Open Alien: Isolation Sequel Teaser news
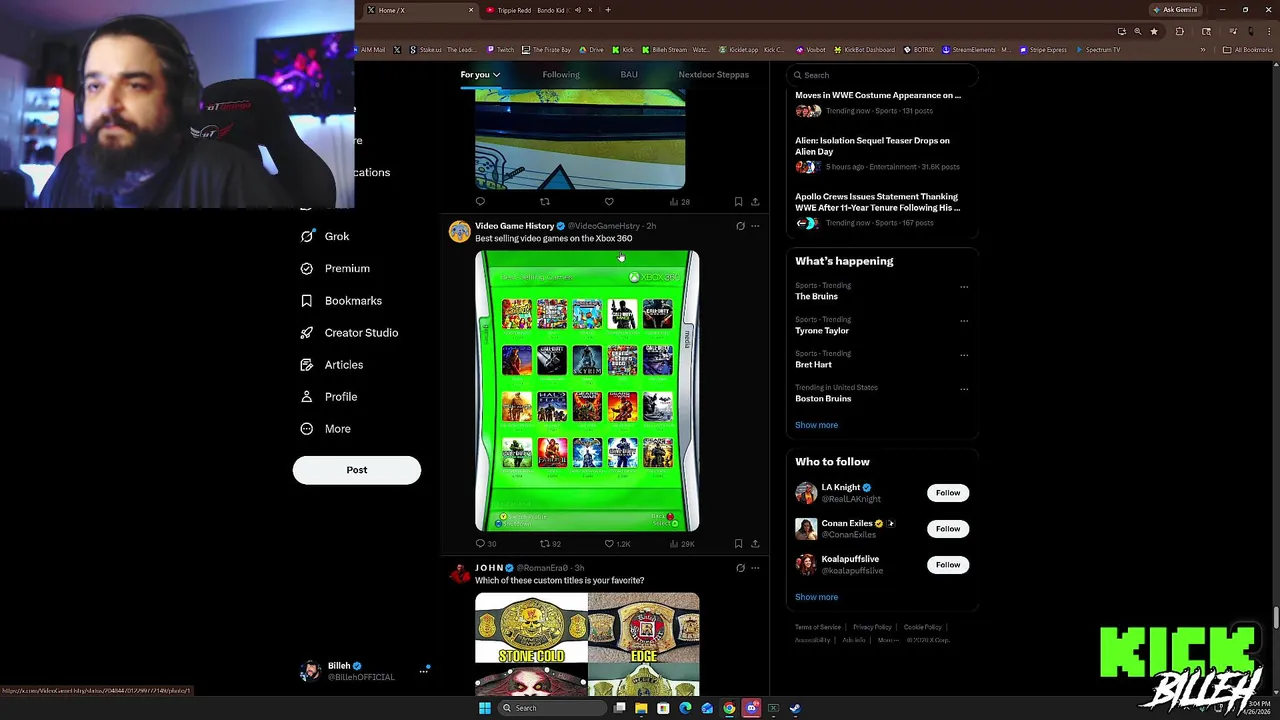The height and width of the screenshot is (720, 1280). [872, 146]
